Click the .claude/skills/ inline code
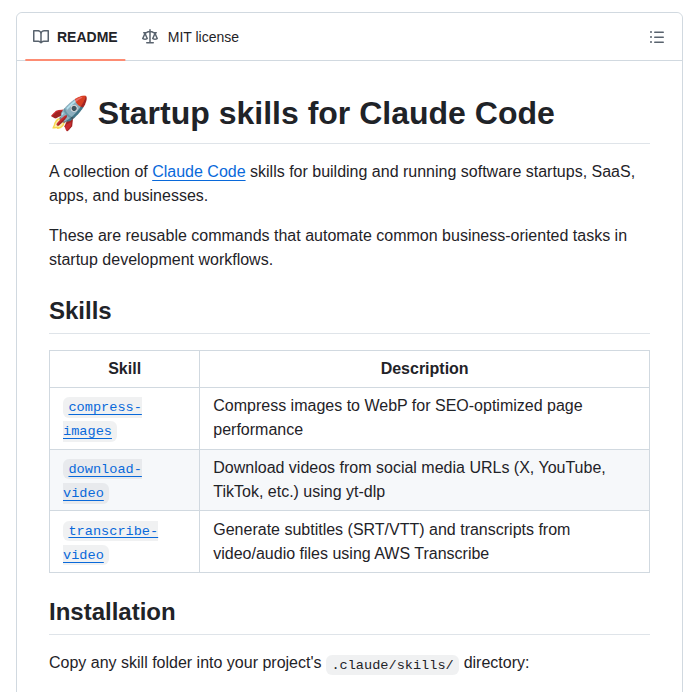Screen dimensions: 699x692 click(x=392, y=665)
